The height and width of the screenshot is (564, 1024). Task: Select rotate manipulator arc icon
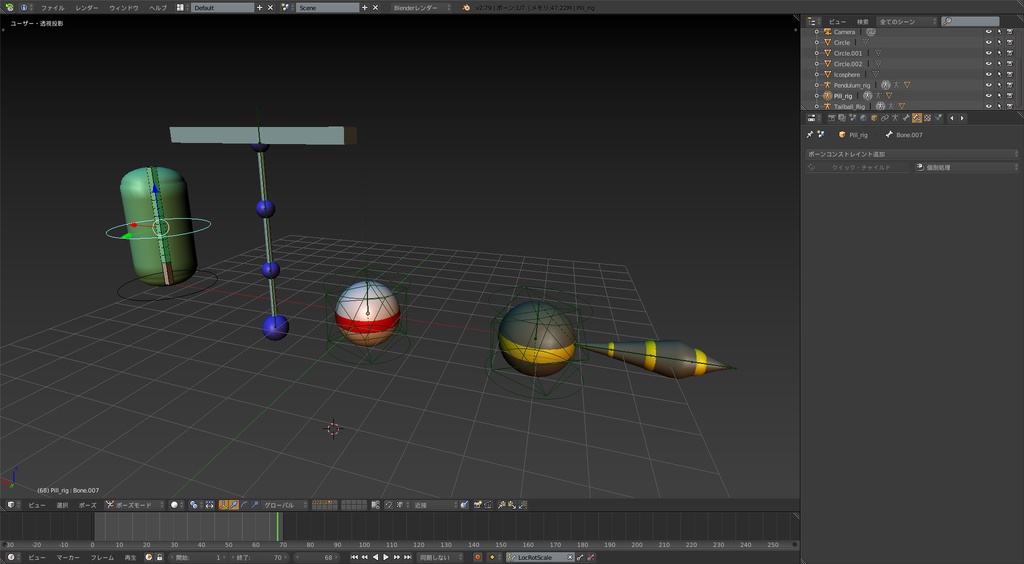coord(244,505)
